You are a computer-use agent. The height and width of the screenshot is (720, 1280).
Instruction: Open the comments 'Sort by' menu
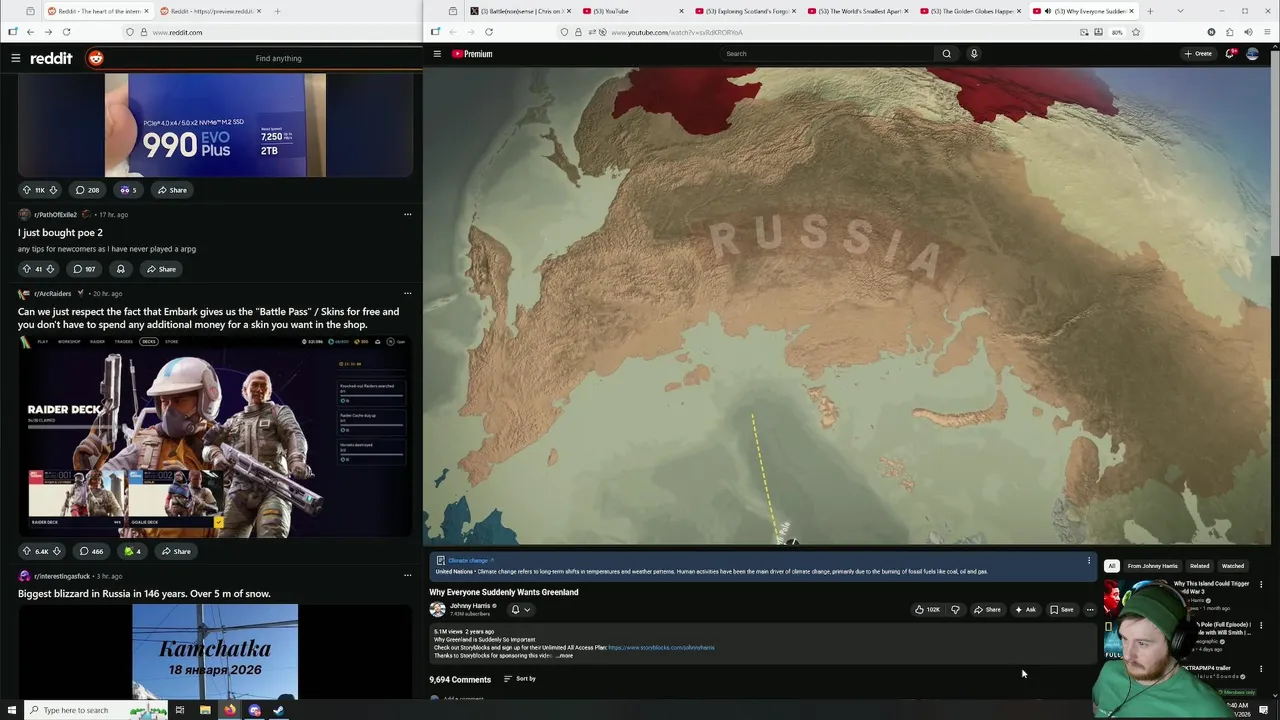[x=520, y=679]
